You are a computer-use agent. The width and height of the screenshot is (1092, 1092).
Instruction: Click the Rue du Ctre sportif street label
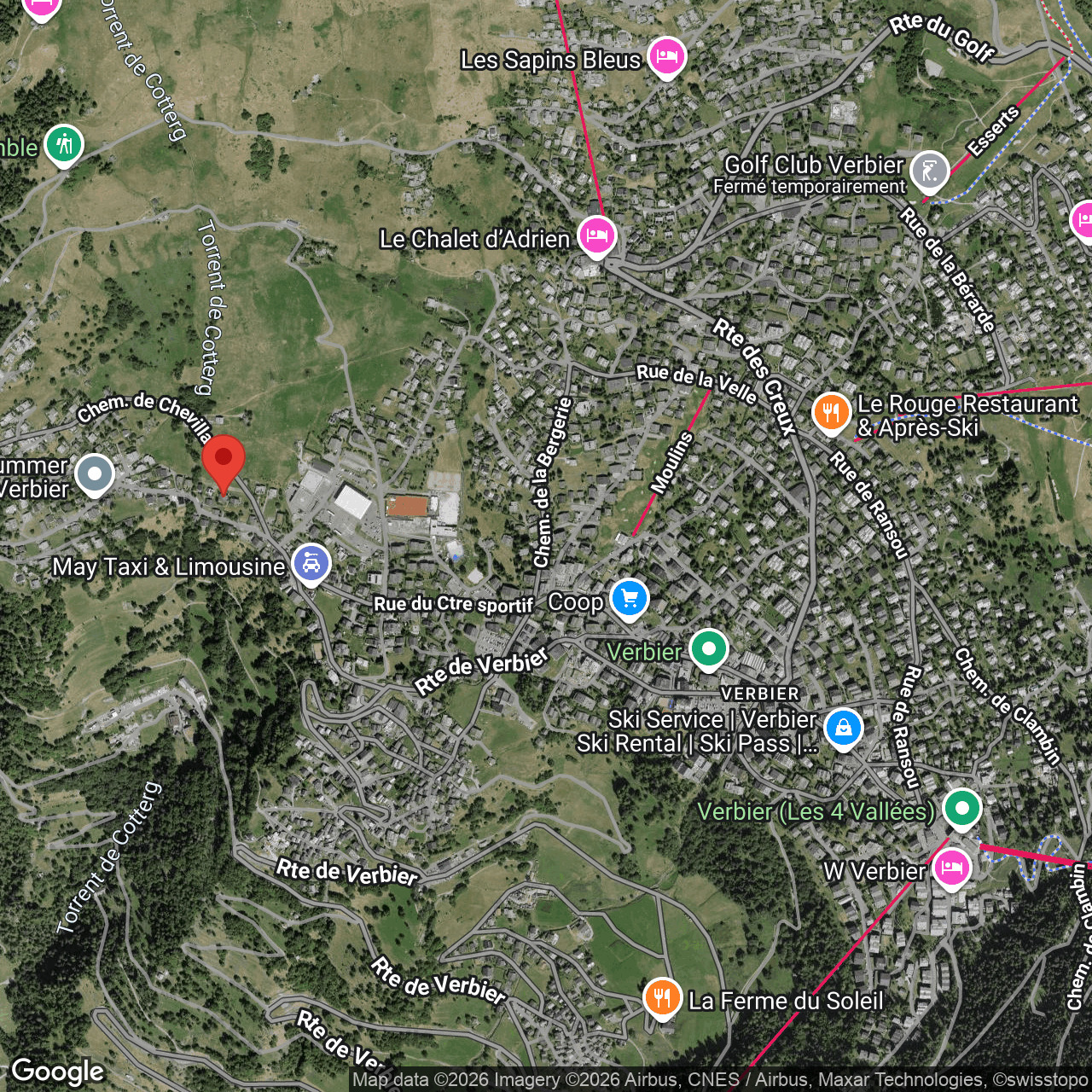(453, 604)
